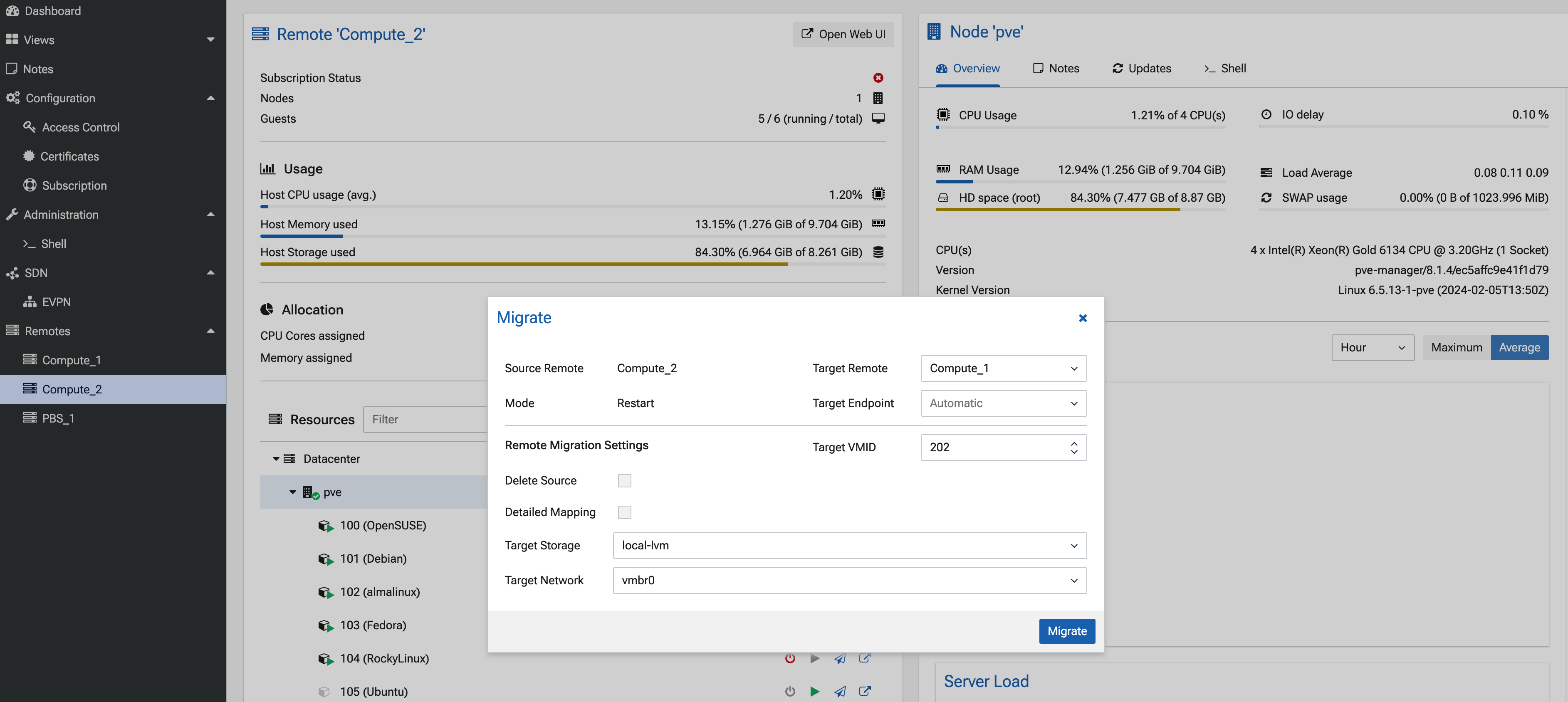This screenshot has height=702, width=1568.
Task: Click the Target VMID stepper arrows
Action: point(1074,447)
